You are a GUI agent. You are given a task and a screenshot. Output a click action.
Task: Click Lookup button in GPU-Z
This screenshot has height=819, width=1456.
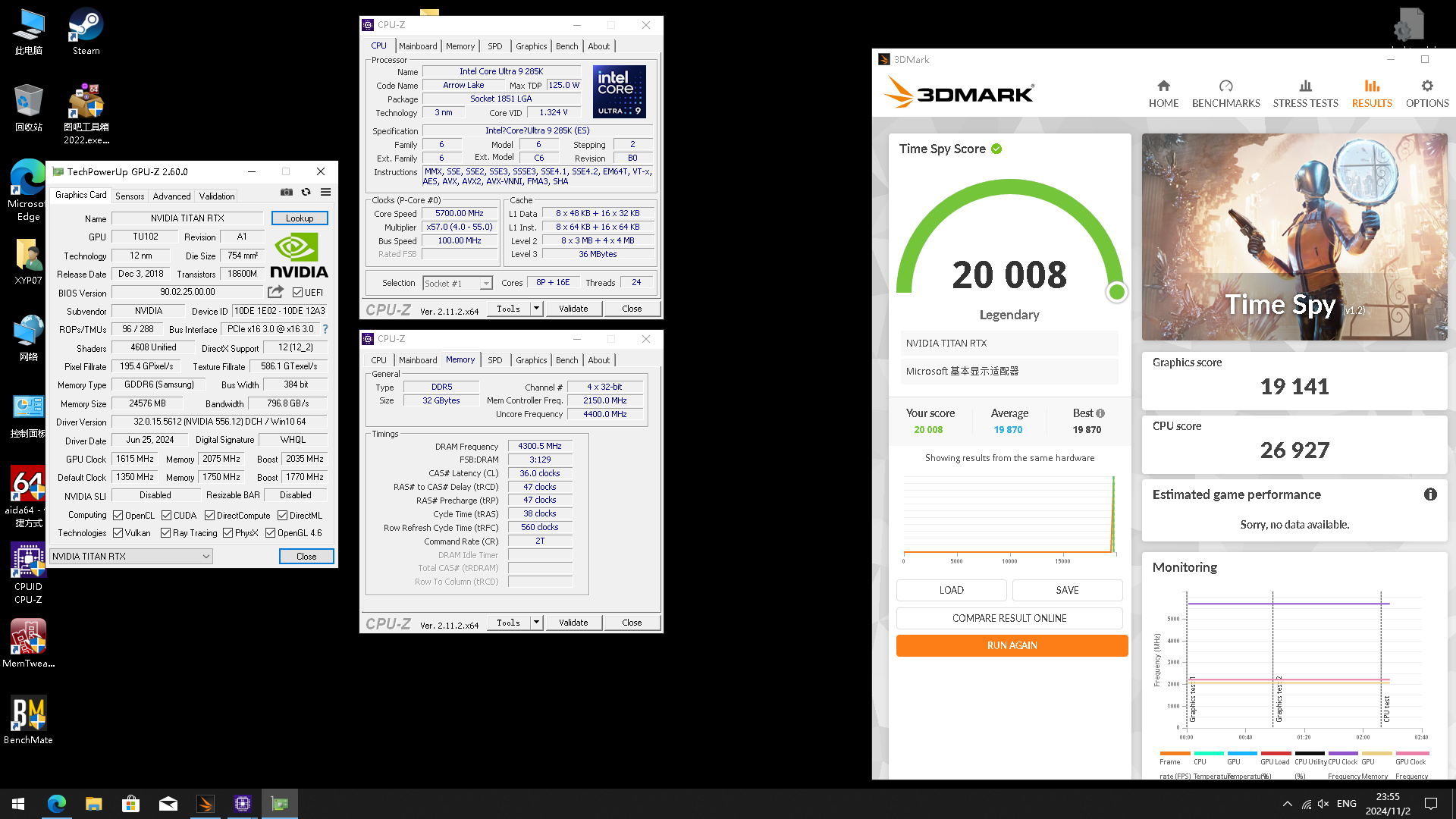(300, 218)
